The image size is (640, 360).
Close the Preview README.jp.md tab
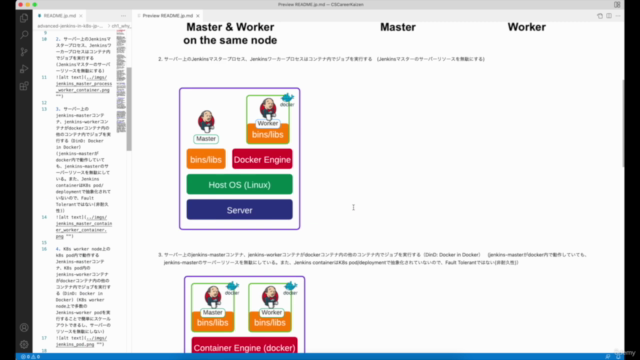tap(198, 16)
